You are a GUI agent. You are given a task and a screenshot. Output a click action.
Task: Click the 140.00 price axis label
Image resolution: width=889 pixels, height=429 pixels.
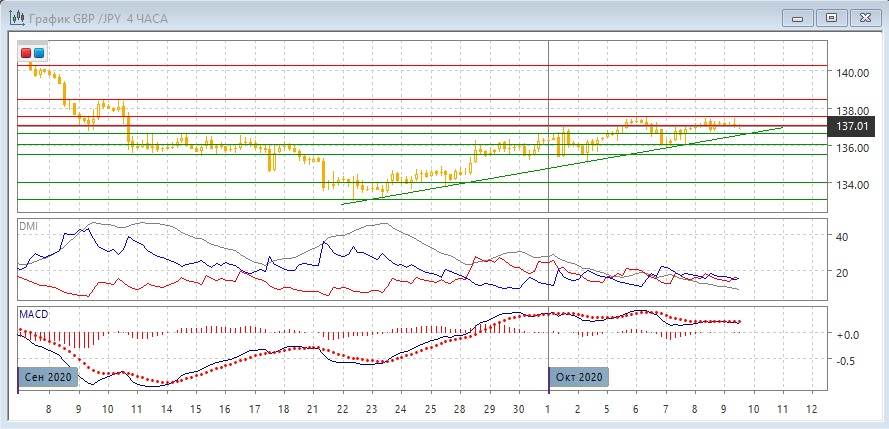(852, 73)
